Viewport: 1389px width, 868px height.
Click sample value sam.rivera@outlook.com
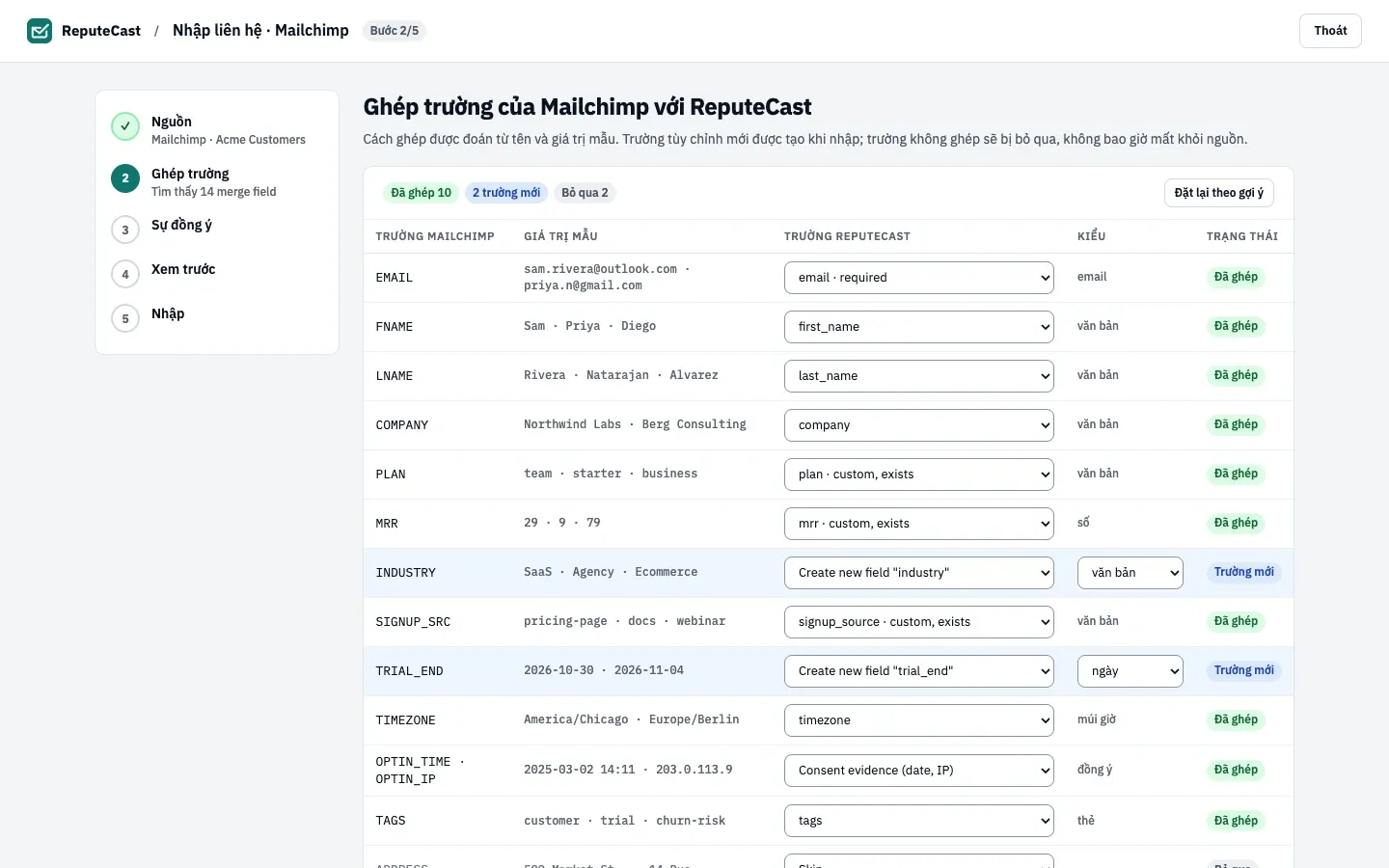[x=600, y=269]
